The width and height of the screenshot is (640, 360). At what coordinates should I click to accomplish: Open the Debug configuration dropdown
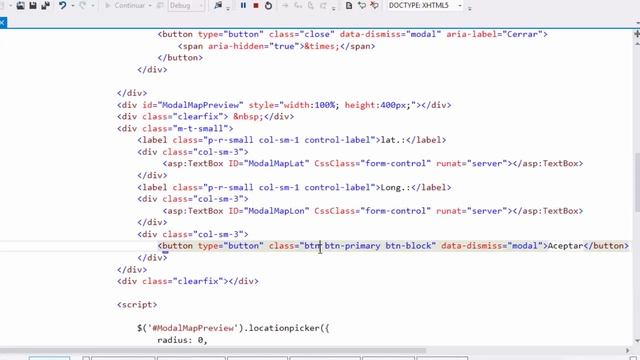click(186, 6)
